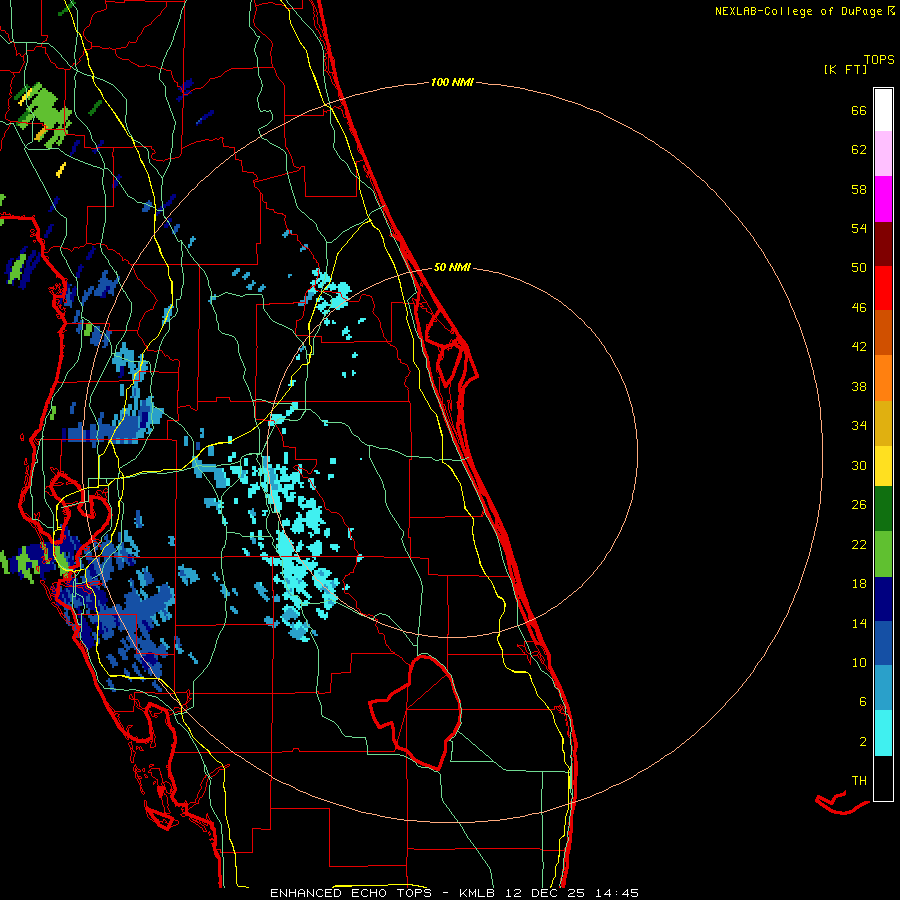Click the TH threshold legend label

click(859, 780)
